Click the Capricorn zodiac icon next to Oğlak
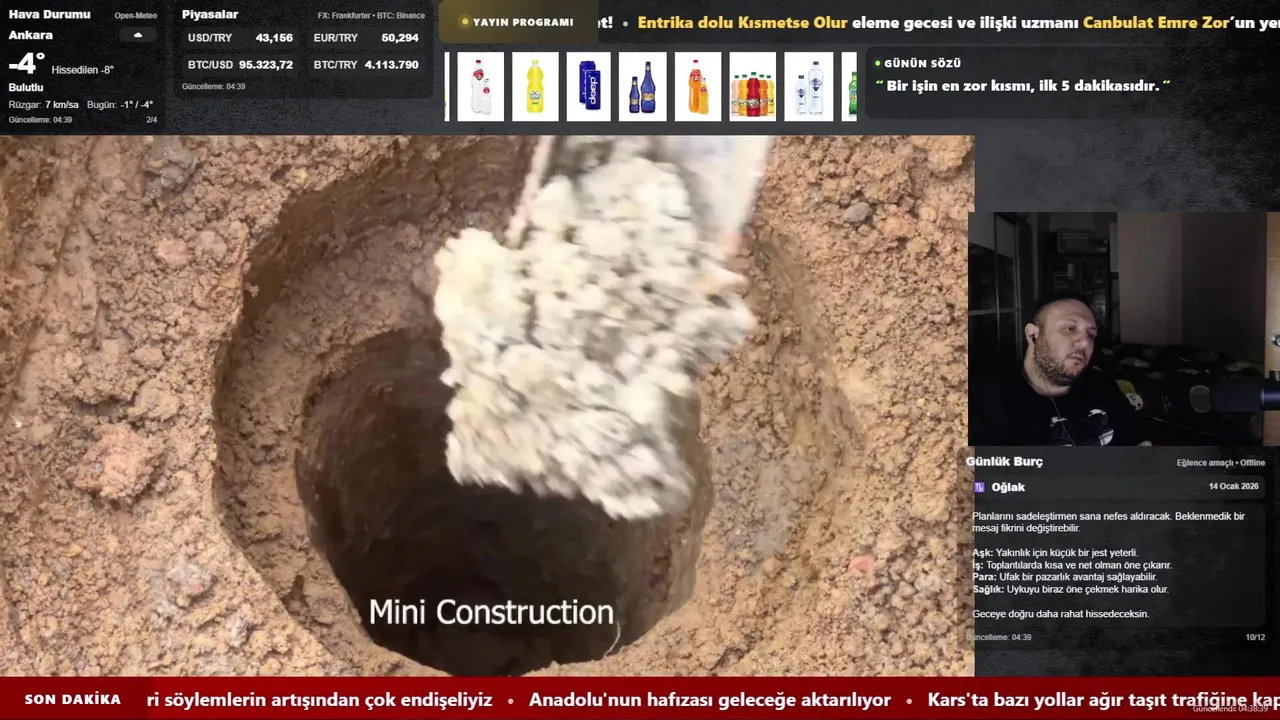The image size is (1280, 720). (979, 487)
